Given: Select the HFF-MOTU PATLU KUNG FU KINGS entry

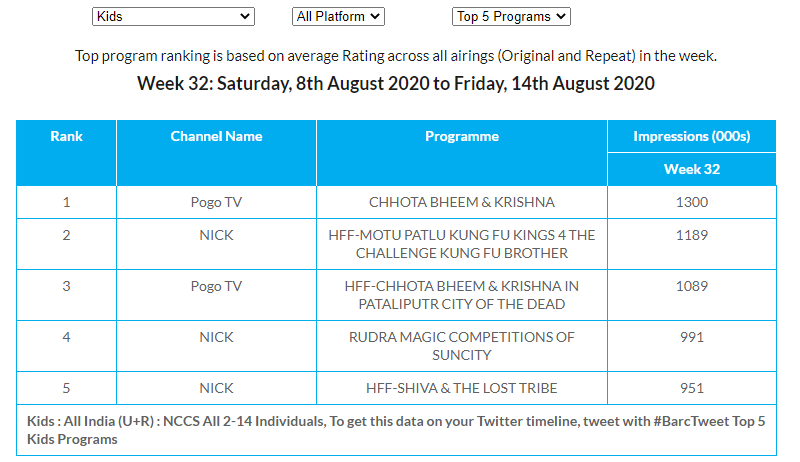Looking at the screenshot, I should tap(462, 244).
